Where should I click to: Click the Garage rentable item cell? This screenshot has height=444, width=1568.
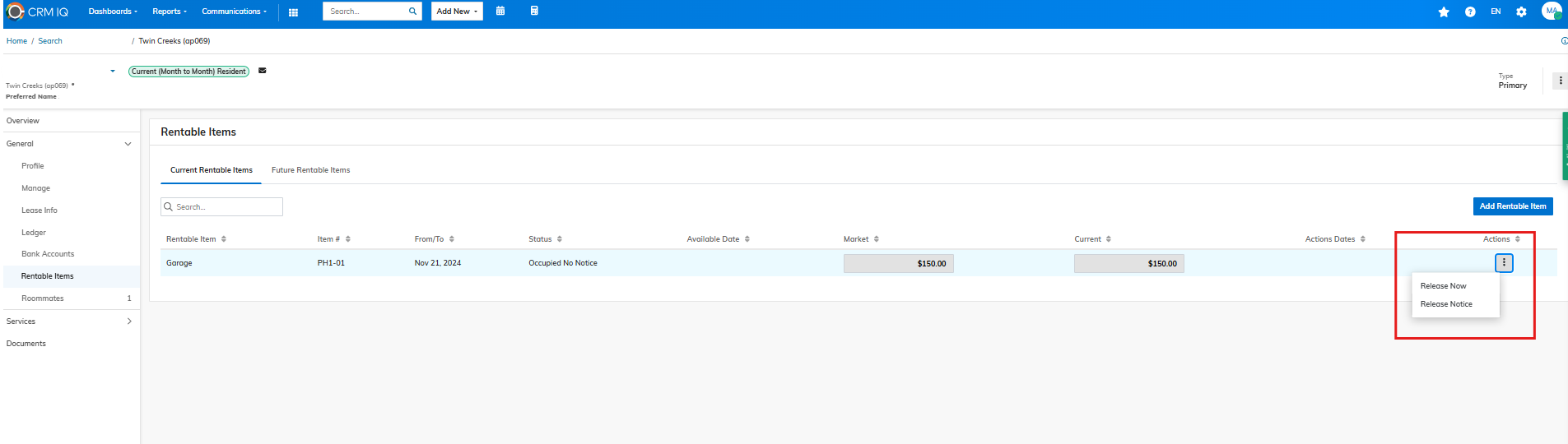pyautogui.click(x=179, y=263)
